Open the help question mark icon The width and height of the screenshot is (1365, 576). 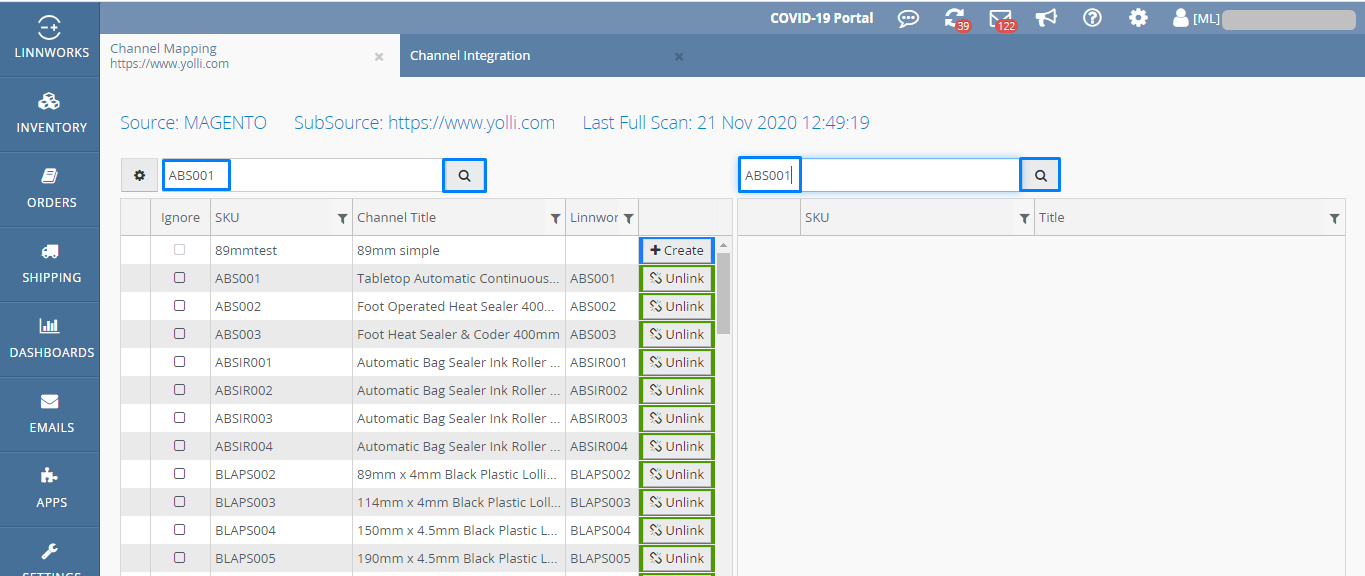pyautogui.click(x=1092, y=18)
